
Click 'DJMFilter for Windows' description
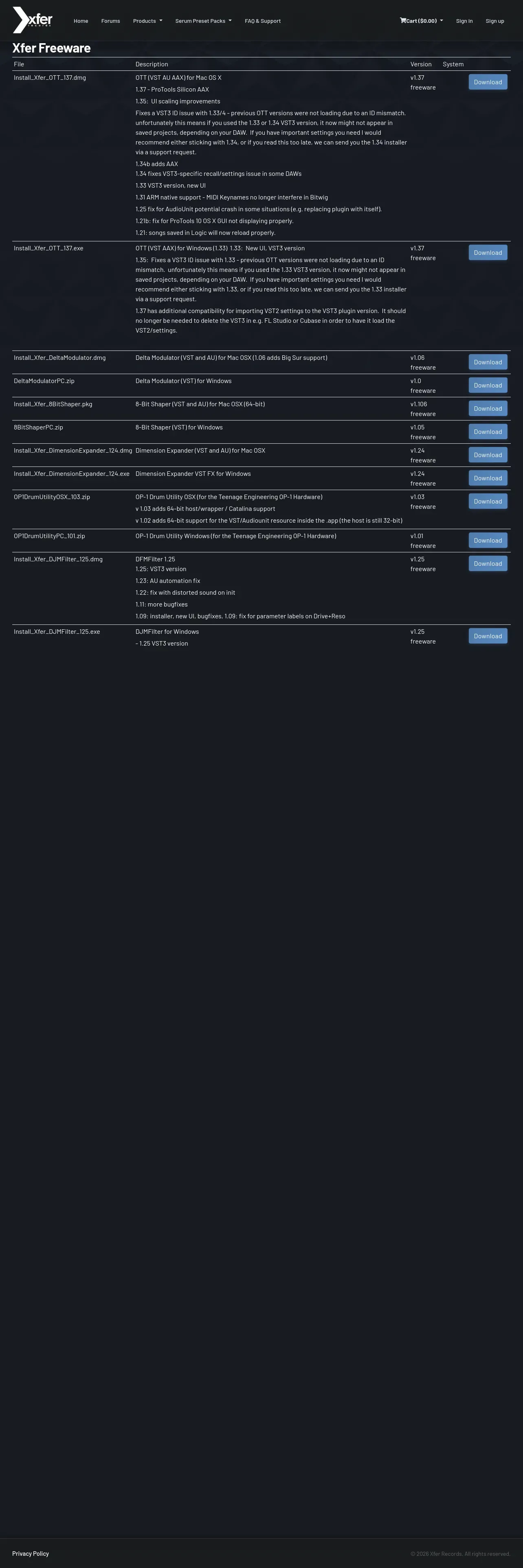coord(167,631)
